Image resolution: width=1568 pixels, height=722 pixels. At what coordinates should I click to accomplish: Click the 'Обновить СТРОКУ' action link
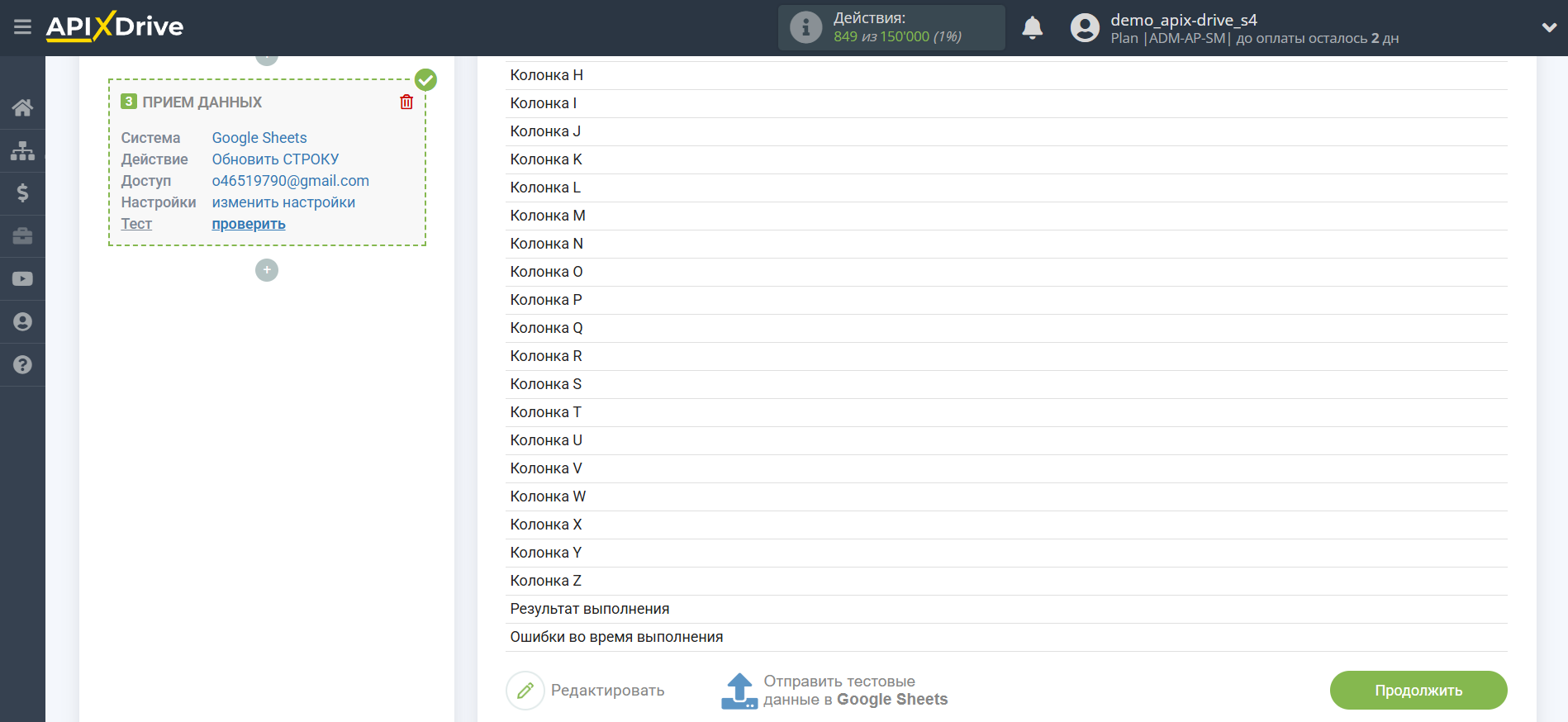[275, 159]
